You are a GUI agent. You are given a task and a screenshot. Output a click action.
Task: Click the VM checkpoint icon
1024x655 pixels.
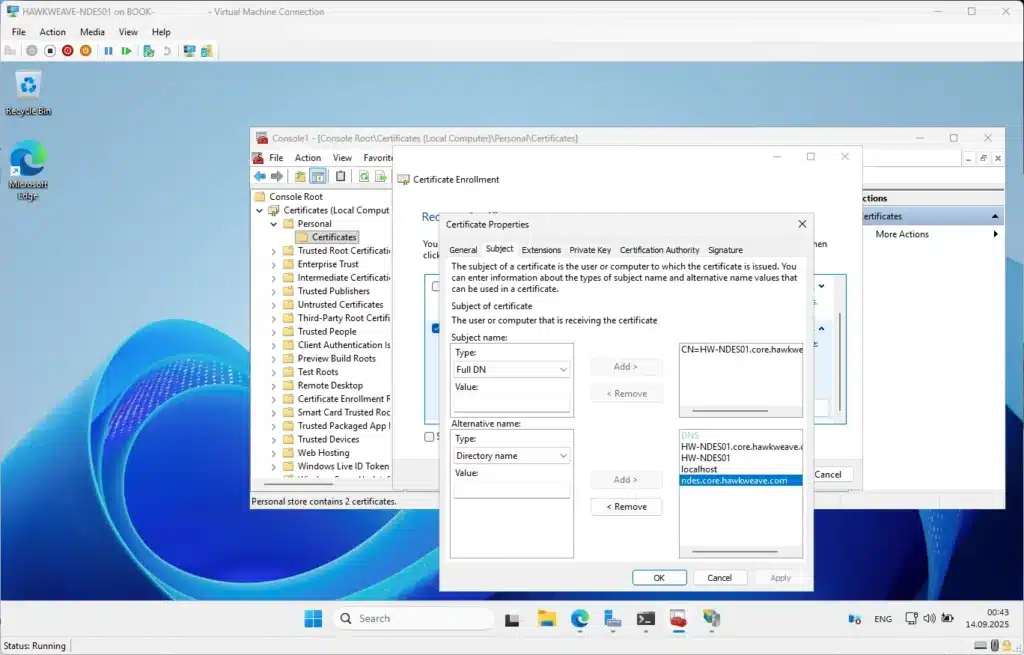(x=148, y=51)
